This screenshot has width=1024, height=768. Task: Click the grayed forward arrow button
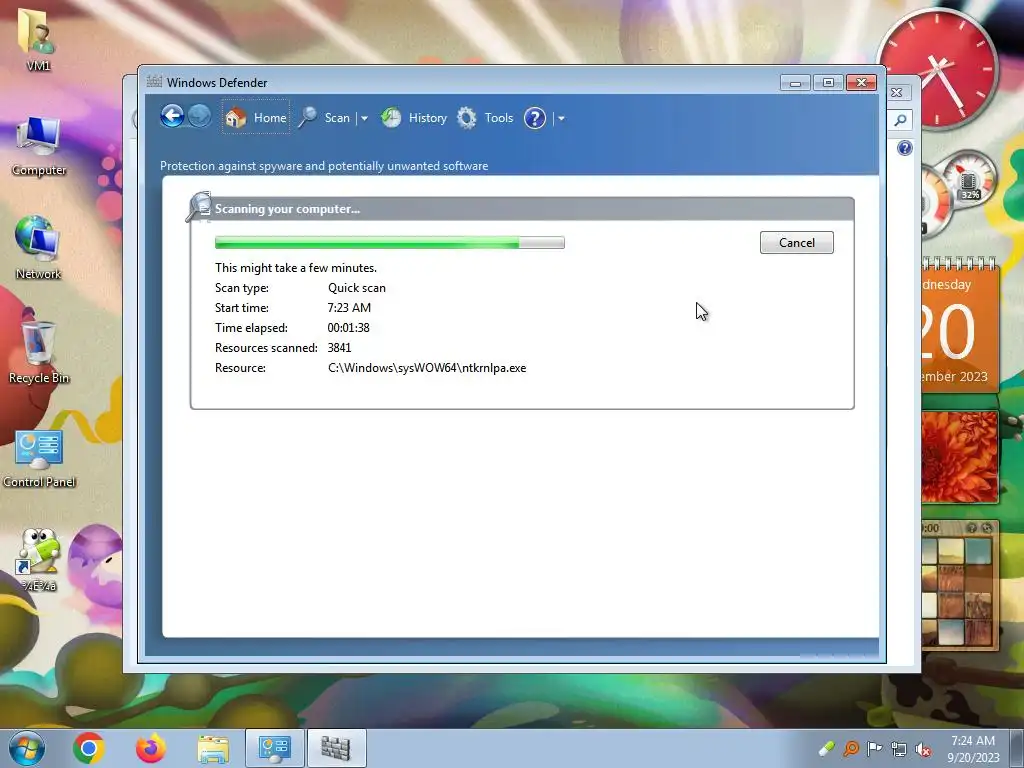[x=199, y=117]
